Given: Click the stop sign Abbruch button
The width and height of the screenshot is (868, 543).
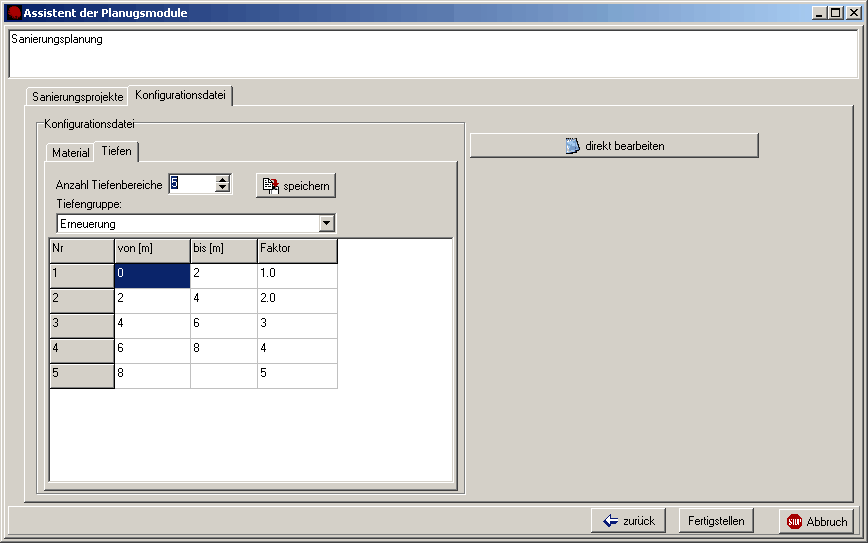Looking at the screenshot, I should [x=817, y=521].
